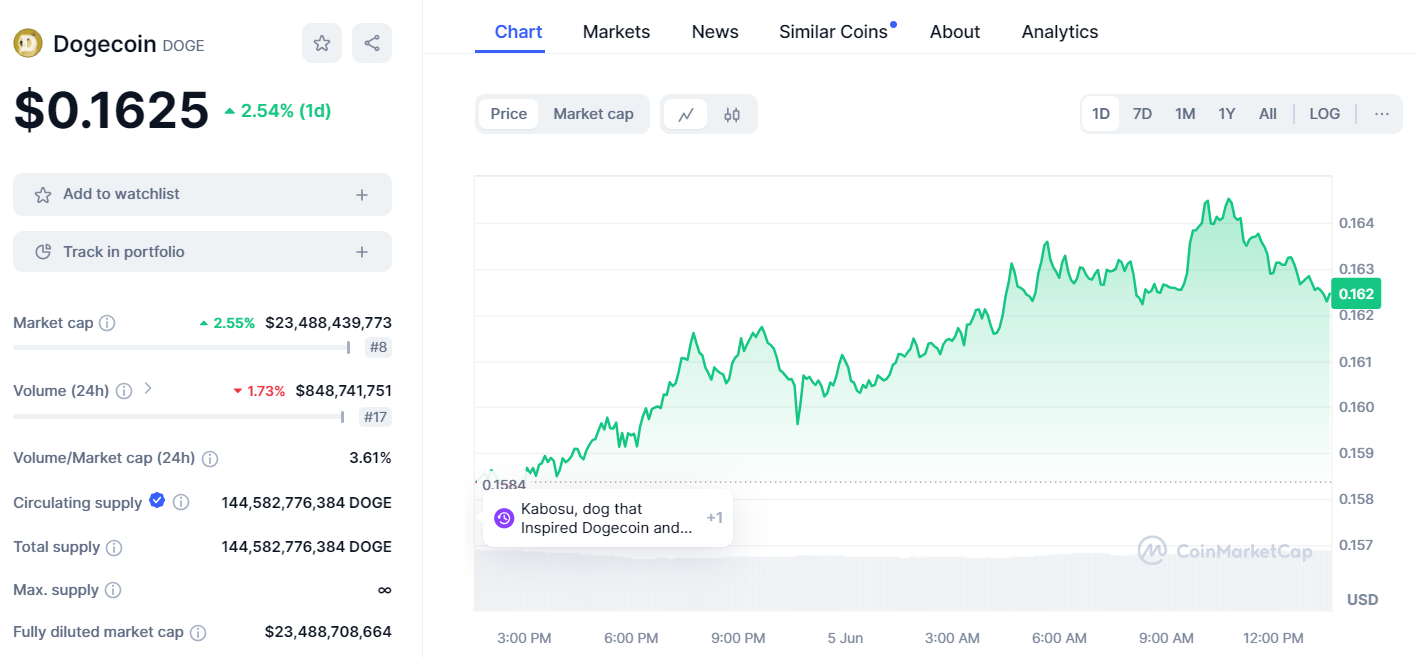Switch to candlestick chart view
1417x658 pixels.
[x=732, y=114]
